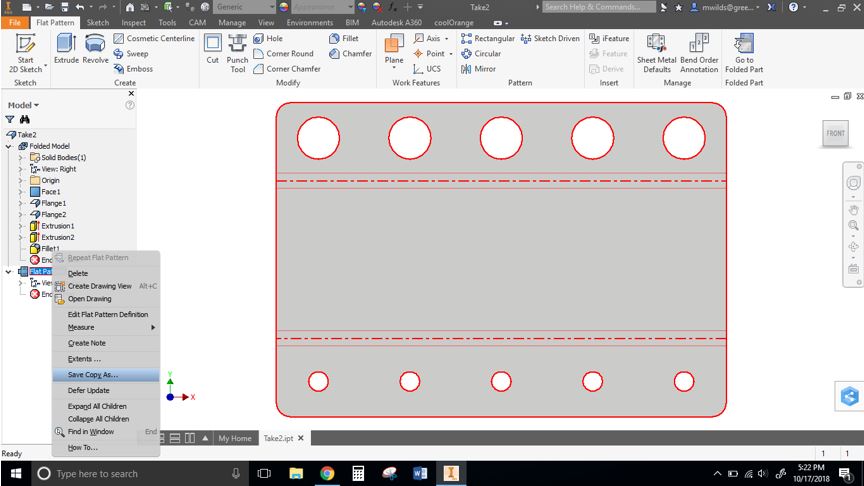The image size is (864, 486).
Task: Expand the Flange1 node
Action: pyautogui.click(x=21, y=203)
